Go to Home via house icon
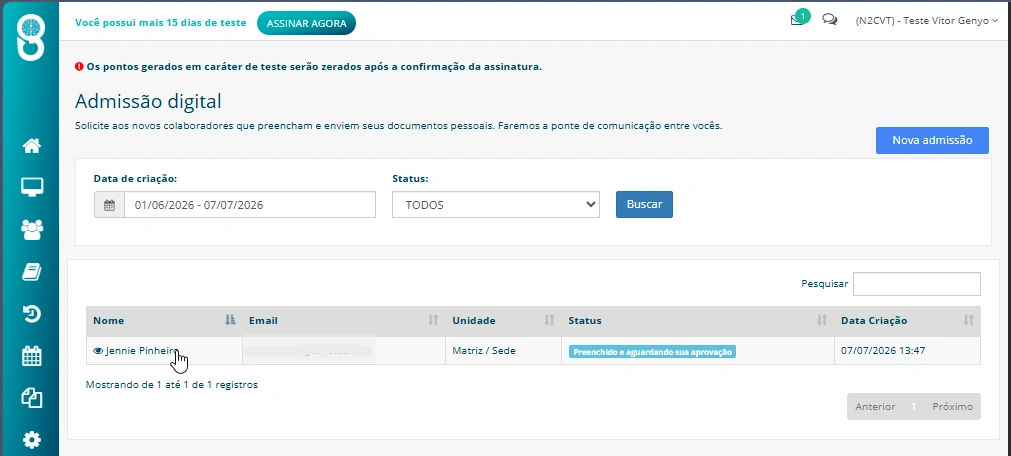Image resolution: width=1011 pixels, height=456 pixels. point(32,146)
